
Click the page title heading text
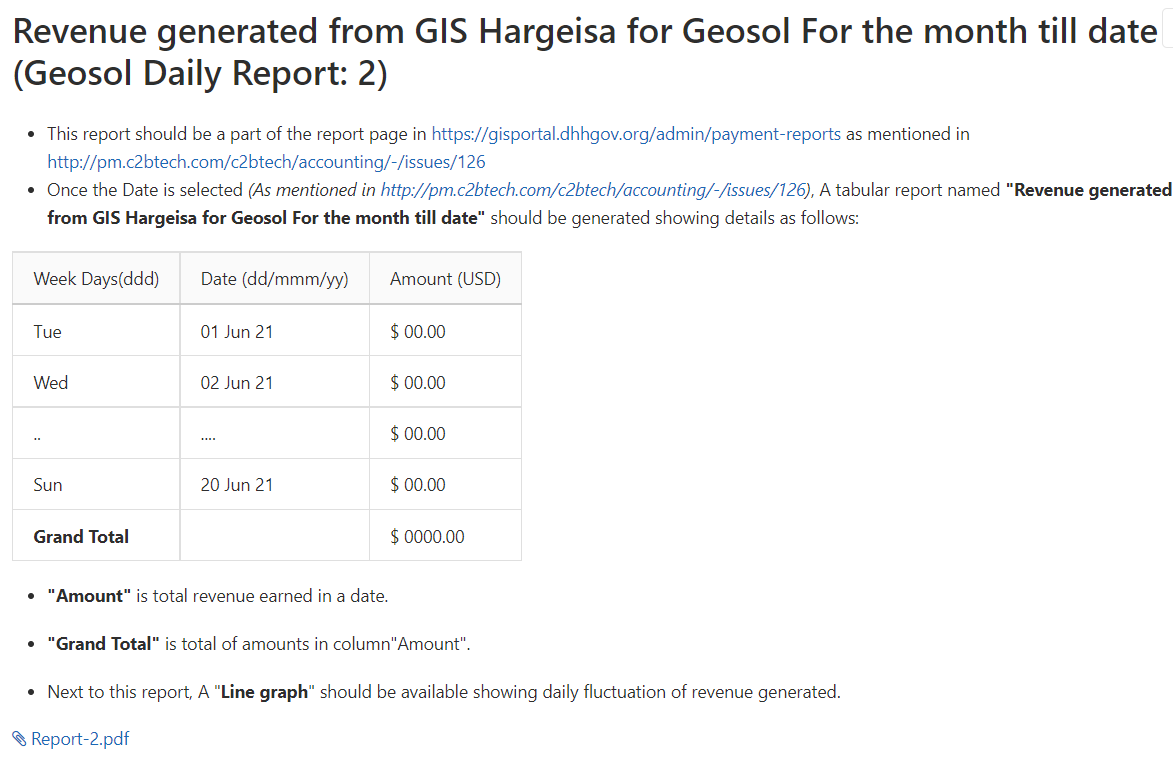(x=585, y=52)
